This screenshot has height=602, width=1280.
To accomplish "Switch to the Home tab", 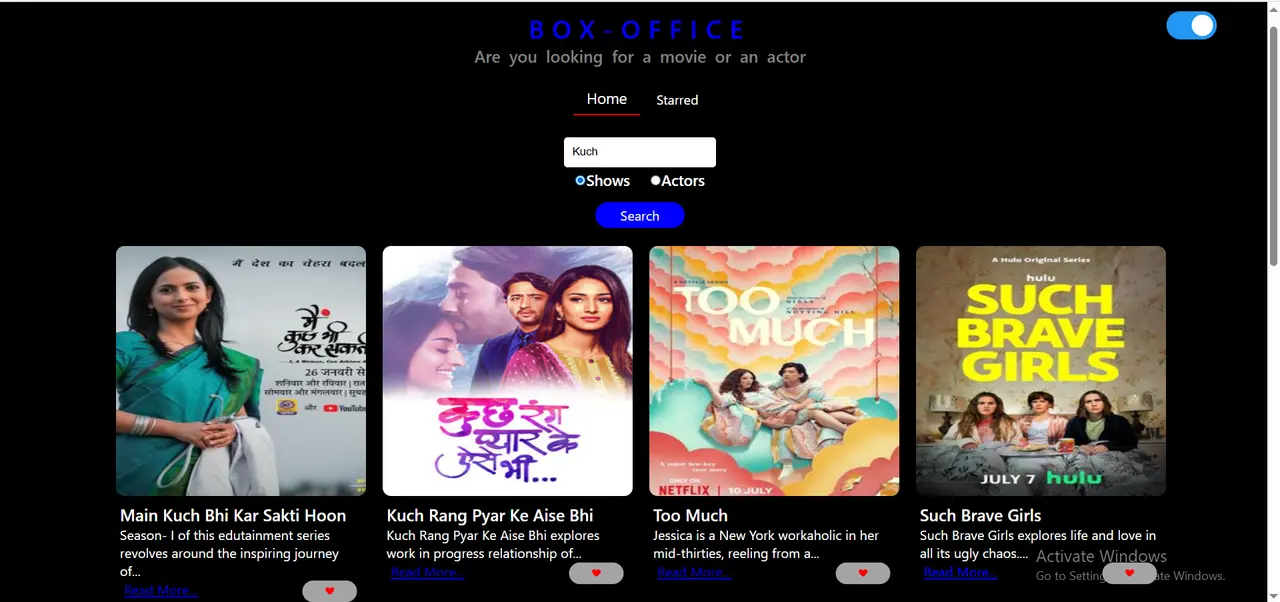I will tap(607, 99).
